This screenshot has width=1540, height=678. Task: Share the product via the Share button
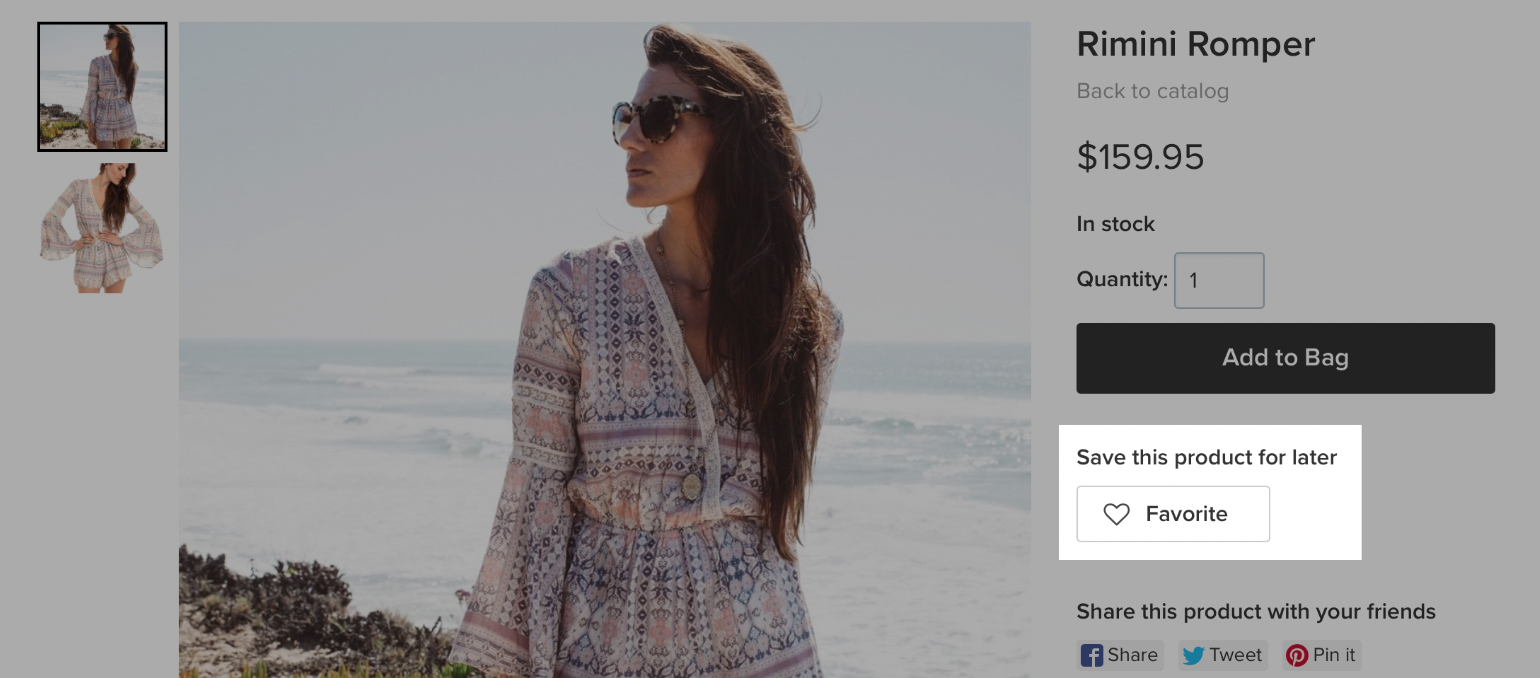coord(1120,655)
